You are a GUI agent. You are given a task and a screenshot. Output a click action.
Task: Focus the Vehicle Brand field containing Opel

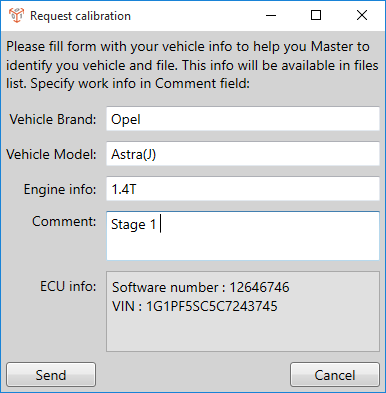click(243, 119)
